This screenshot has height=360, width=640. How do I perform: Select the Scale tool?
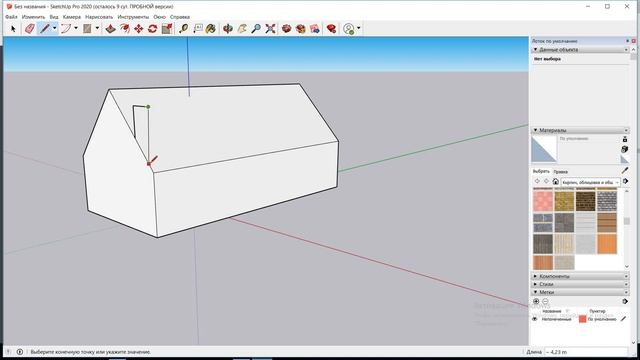(167, 29)
